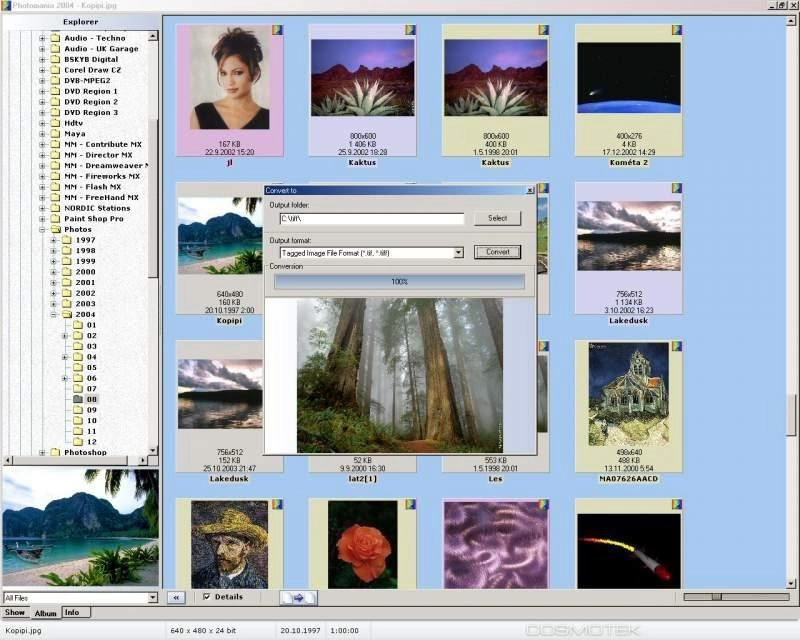The height and width of the screenshot is (640, 800).
Task: Click the corner icon on the orange rose thumbnail
Action: [410, 504]
